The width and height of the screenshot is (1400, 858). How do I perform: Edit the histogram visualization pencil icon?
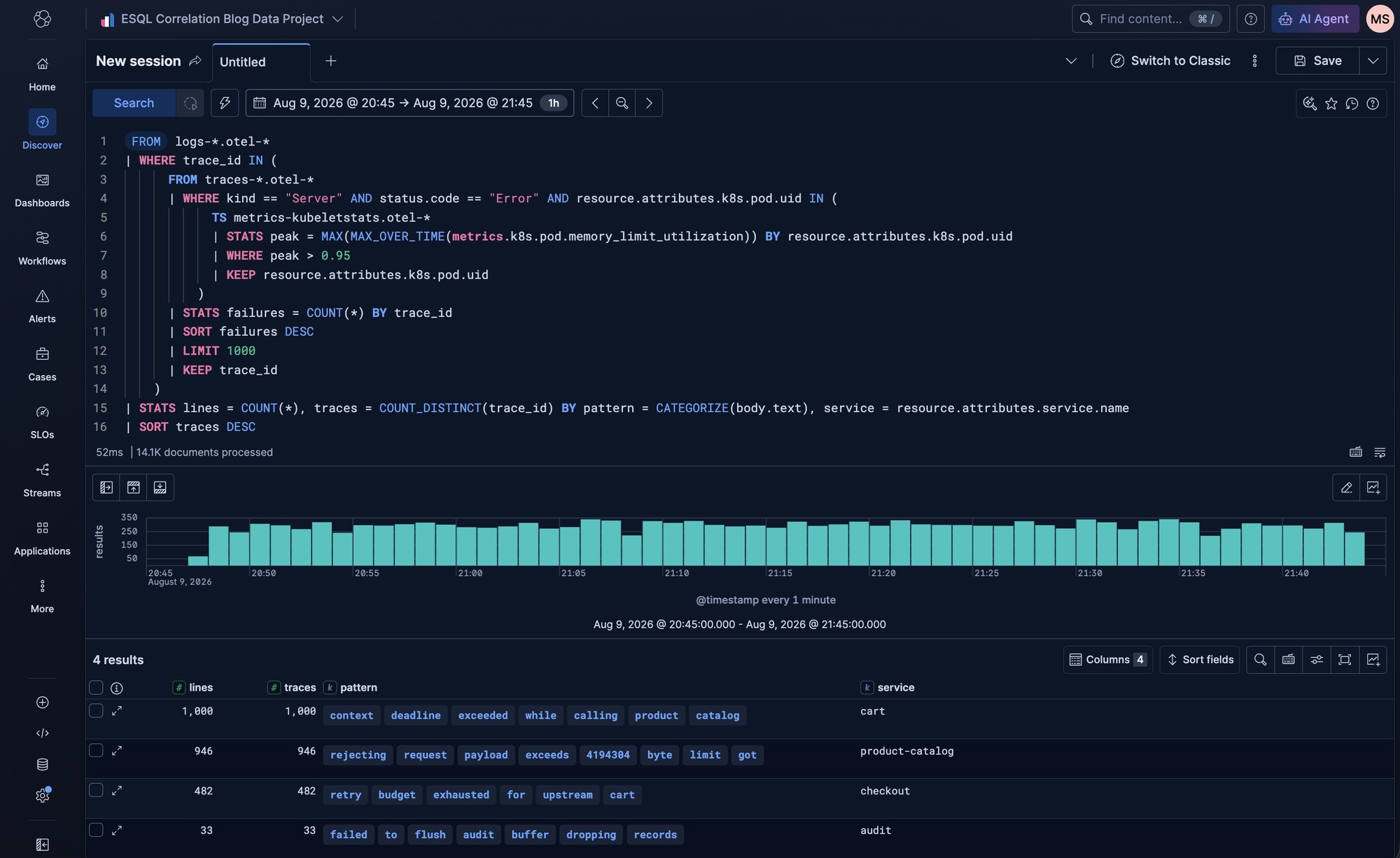coord(1346,487)
